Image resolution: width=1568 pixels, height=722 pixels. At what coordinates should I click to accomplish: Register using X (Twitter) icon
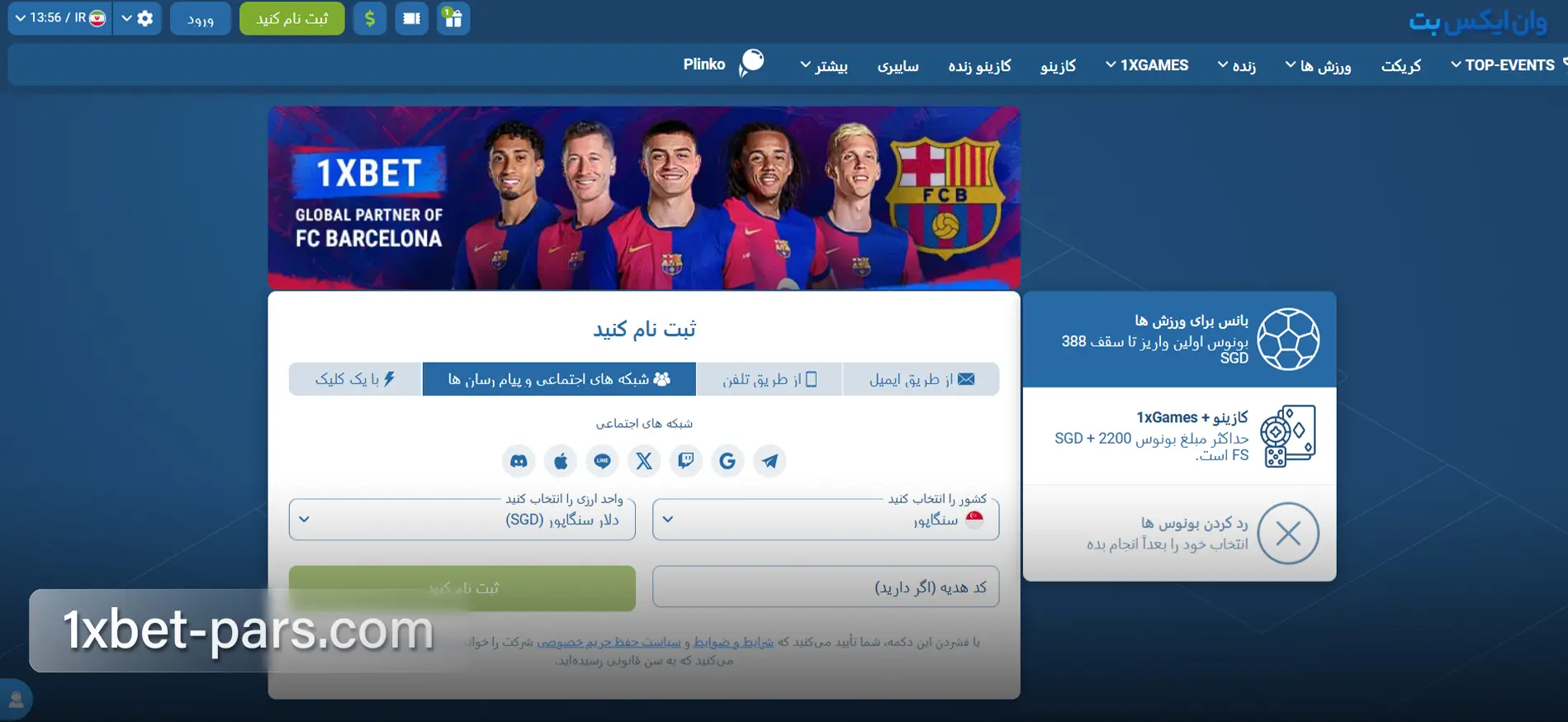644,461
